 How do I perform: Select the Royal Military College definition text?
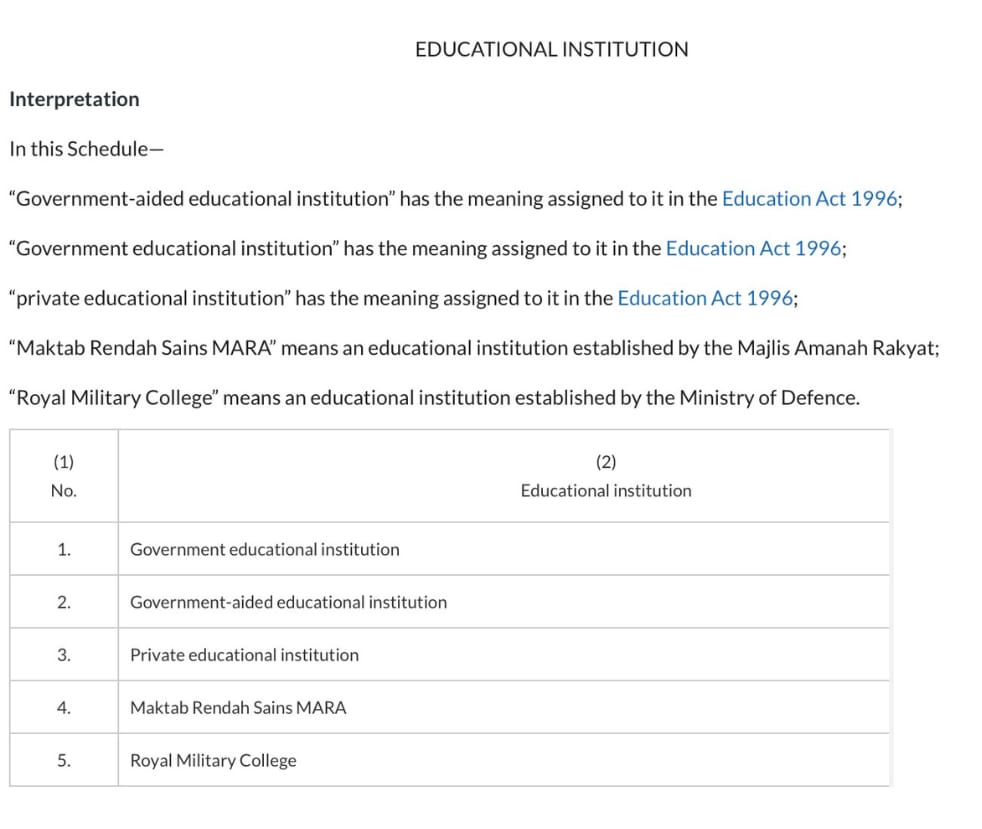435,398
